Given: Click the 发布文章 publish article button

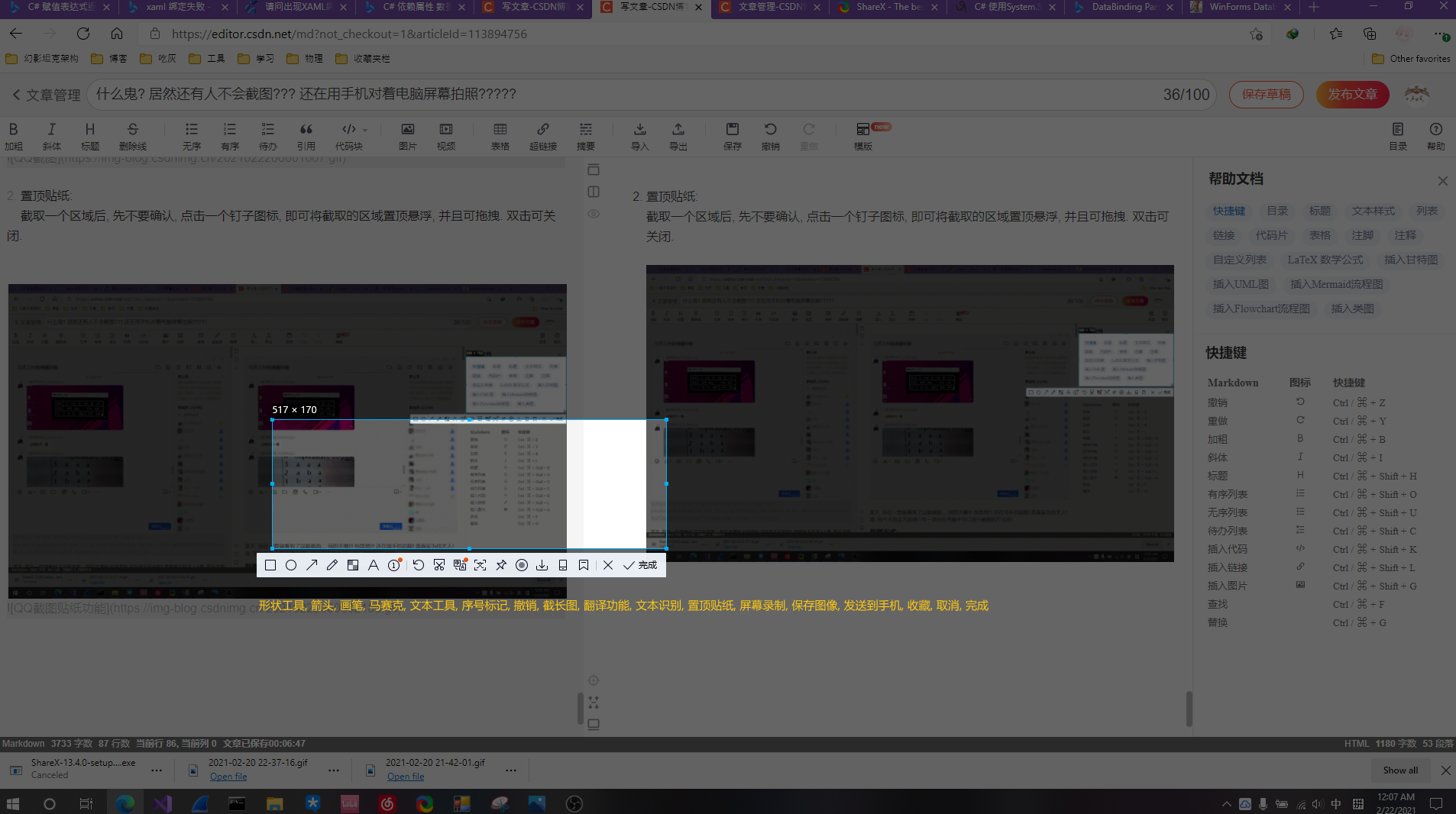Looking at the screenshot, I should pos(1352,94).
